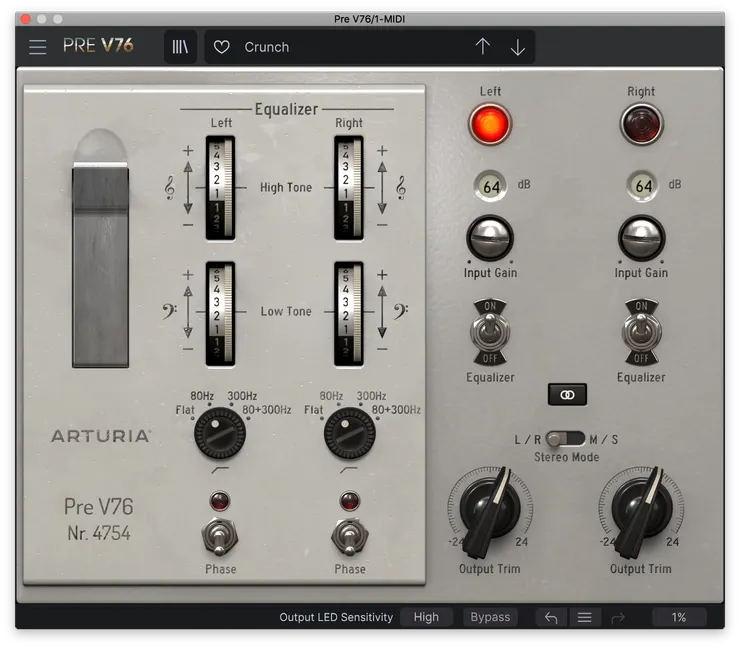Image resolution: width=740 pixels, height=648 pixels.
Task: Click left filter Flat position label
Action: coord(185,410)
